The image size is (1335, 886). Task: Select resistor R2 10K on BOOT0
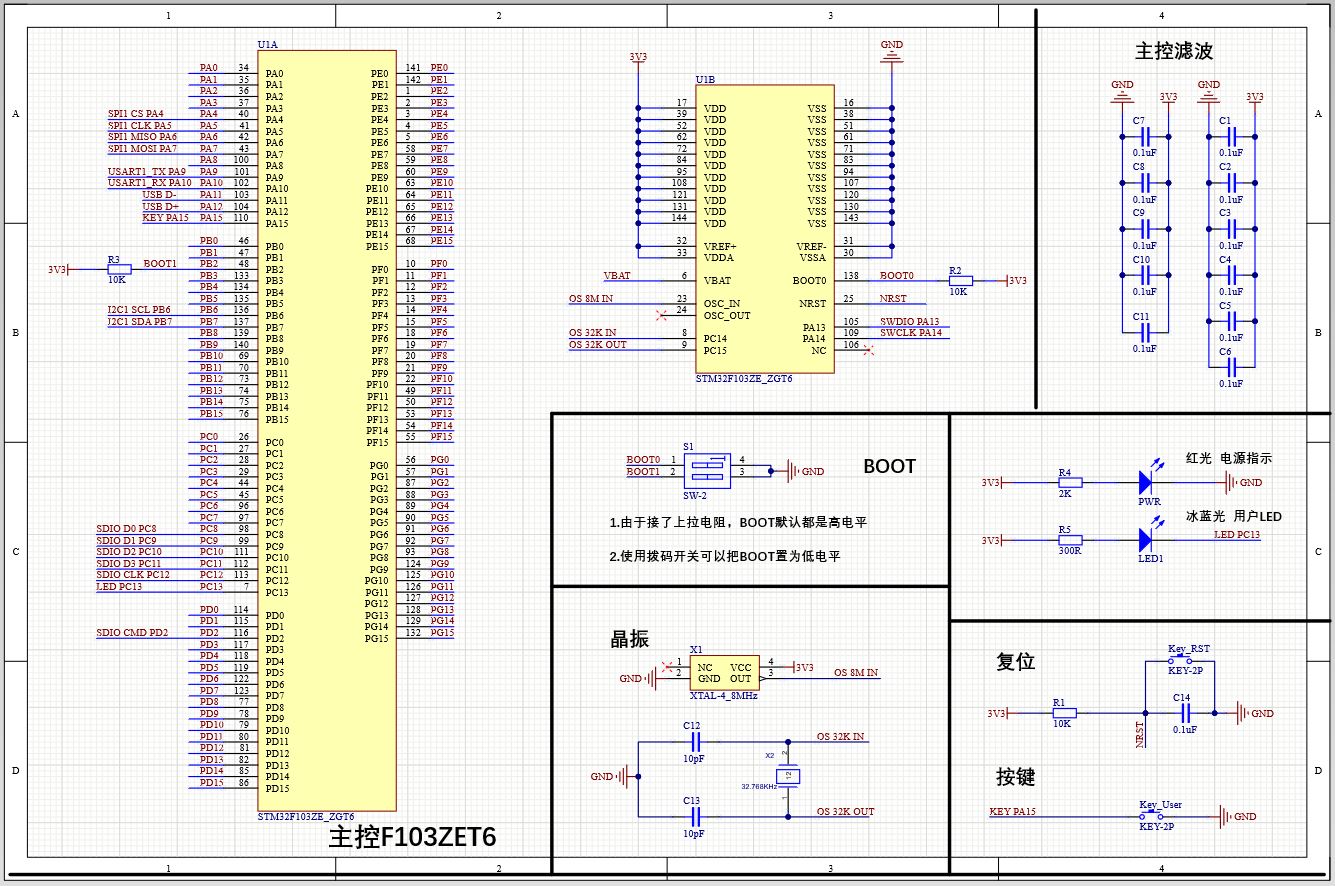(959, 281)
